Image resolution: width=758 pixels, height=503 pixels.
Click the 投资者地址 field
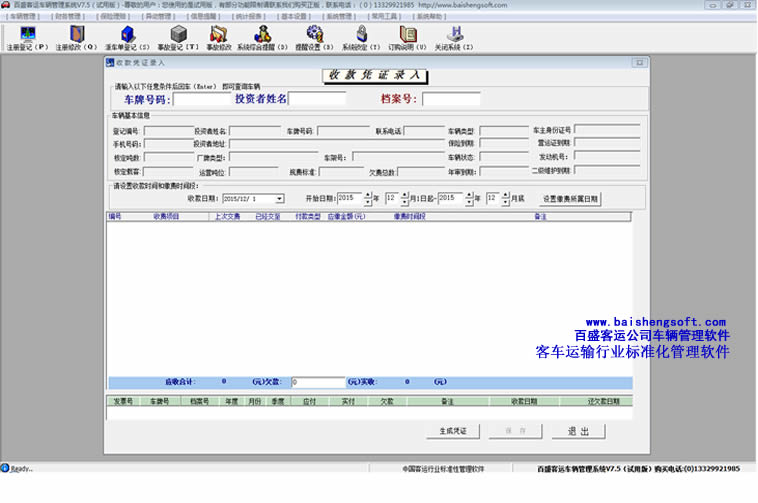tap(336, 144)
